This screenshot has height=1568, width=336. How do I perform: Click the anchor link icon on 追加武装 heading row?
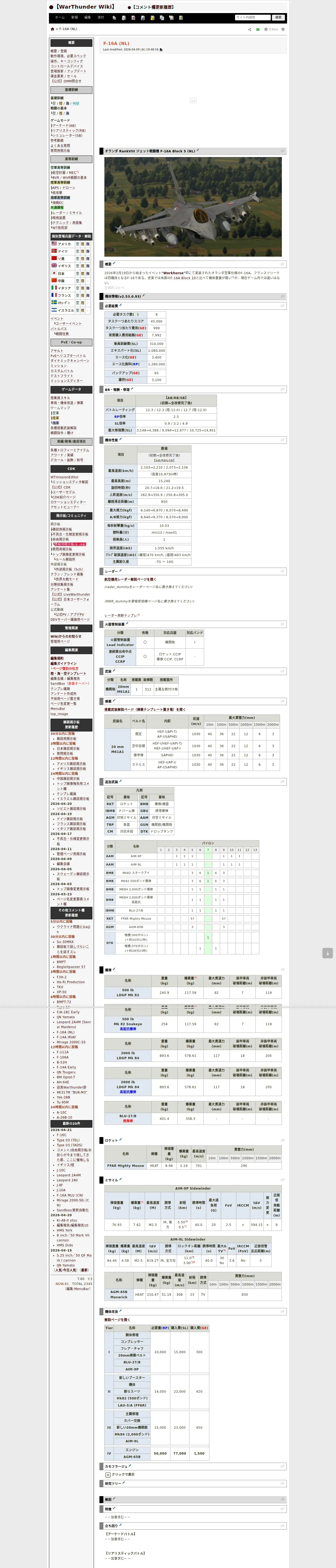(283, 782)
